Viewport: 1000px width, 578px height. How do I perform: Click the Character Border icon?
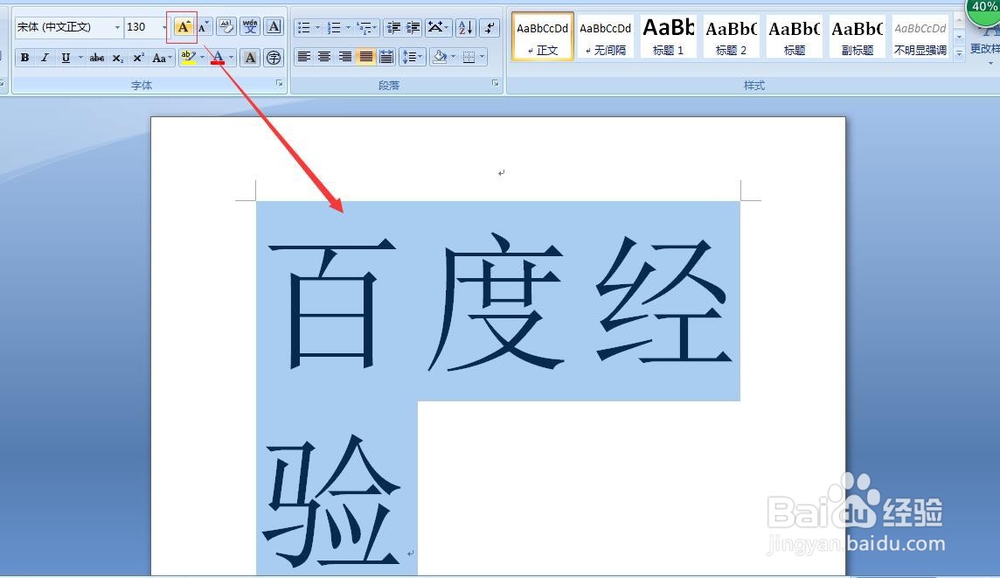click(x=273, y=26)
